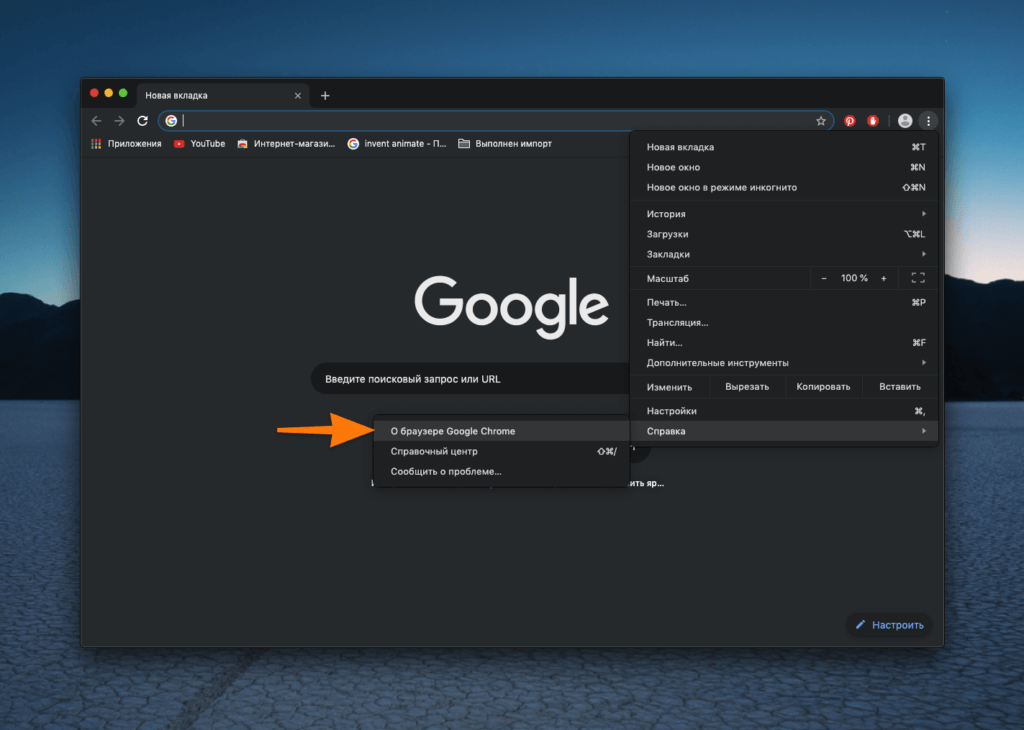The height and width of the screenshot is (730, 1024).
Task: Expand the История submenu
Action: pyautogui.click(x=784, y=214)
